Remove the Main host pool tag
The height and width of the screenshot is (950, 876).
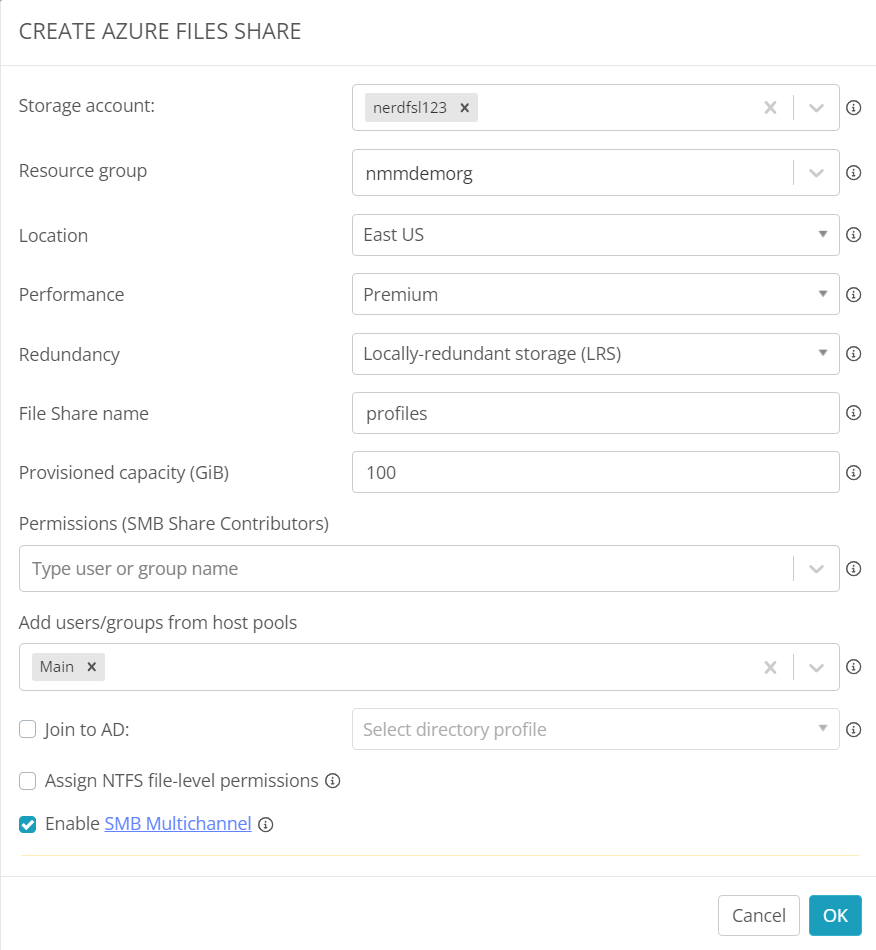point(91,666)
